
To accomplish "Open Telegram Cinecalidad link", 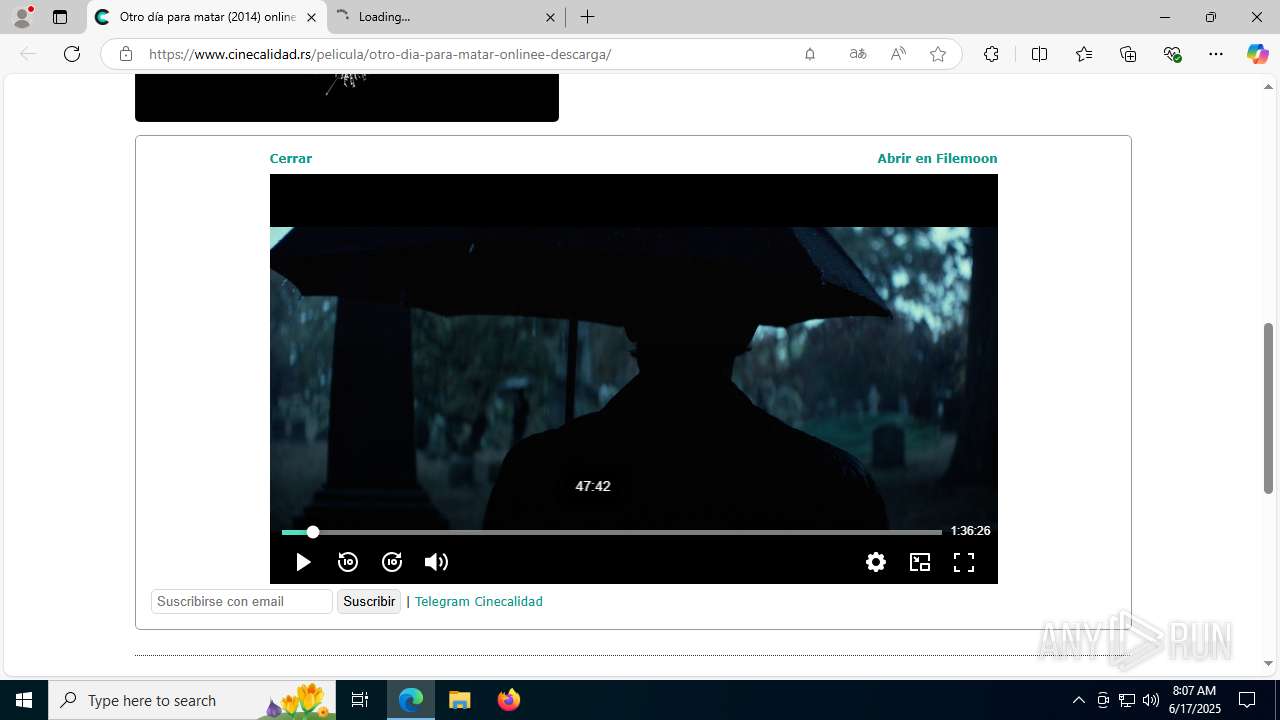I will click(x=478, y=601).
